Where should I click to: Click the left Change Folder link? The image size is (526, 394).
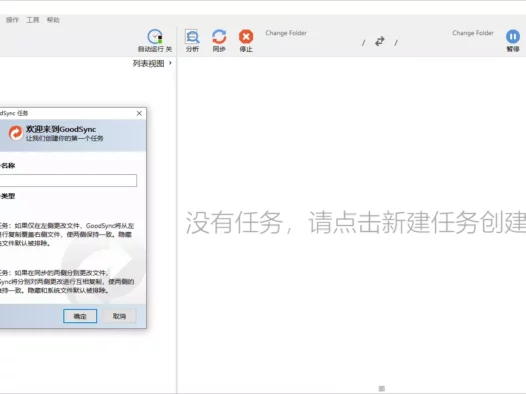(286, 33)
